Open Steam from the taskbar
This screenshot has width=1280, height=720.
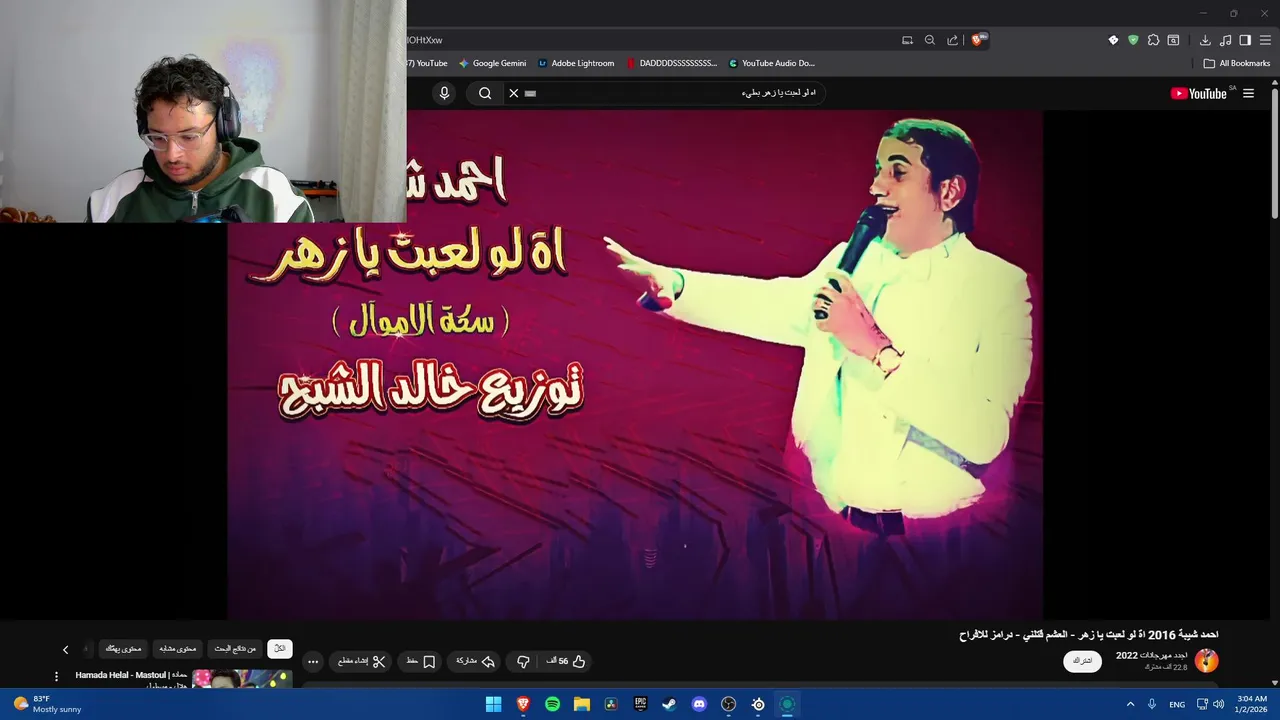coord(669,704)
